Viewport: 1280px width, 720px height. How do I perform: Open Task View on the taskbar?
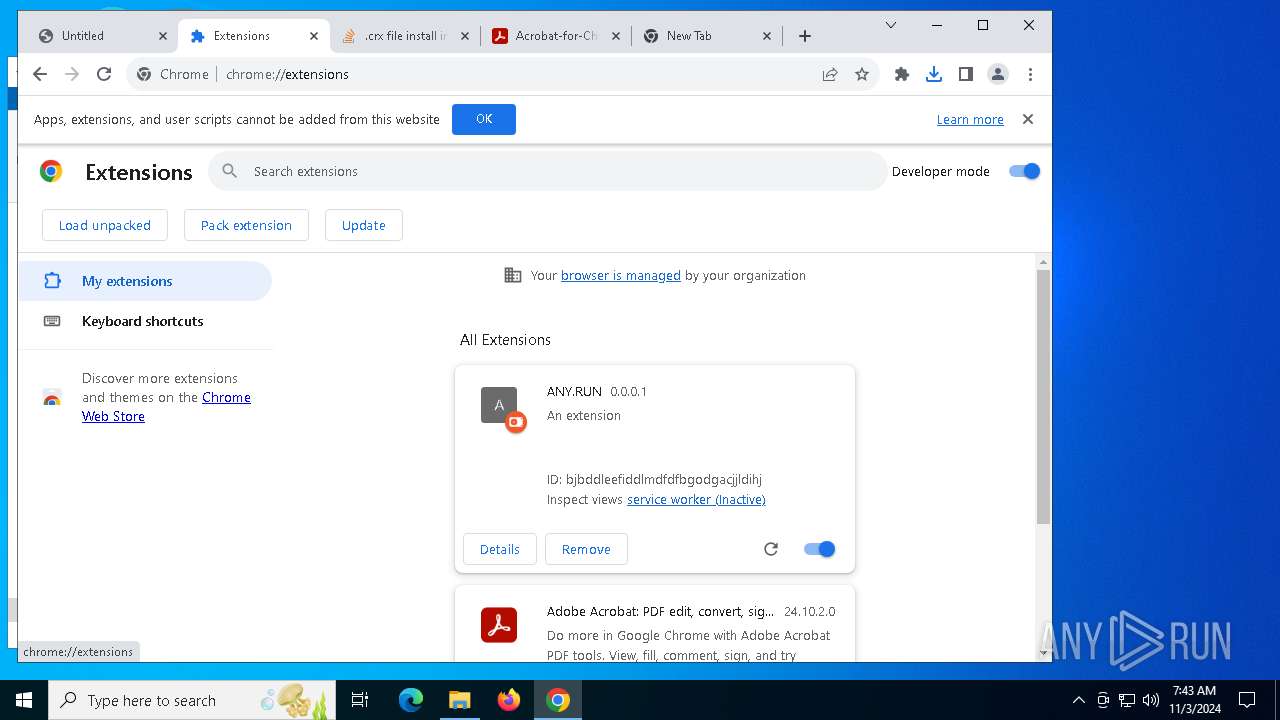pos(360,700)
